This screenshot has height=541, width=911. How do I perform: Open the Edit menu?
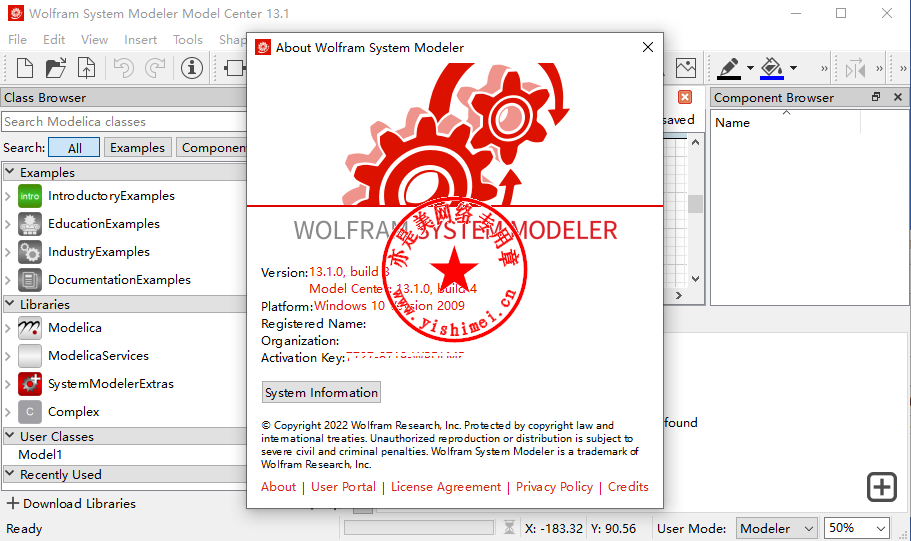tap(54, 40)
